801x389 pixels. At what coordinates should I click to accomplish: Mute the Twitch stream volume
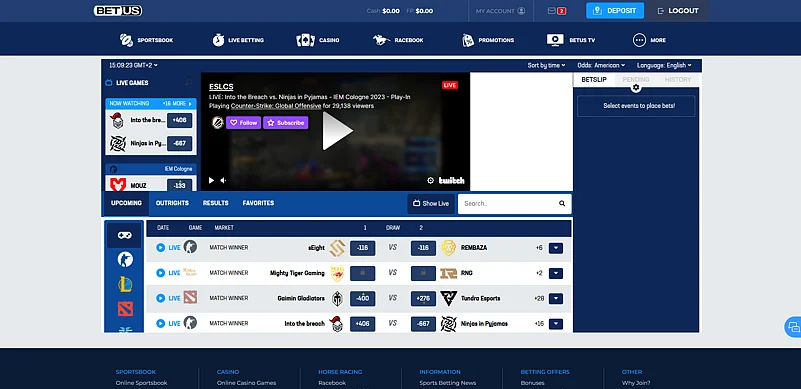[223, 180]
